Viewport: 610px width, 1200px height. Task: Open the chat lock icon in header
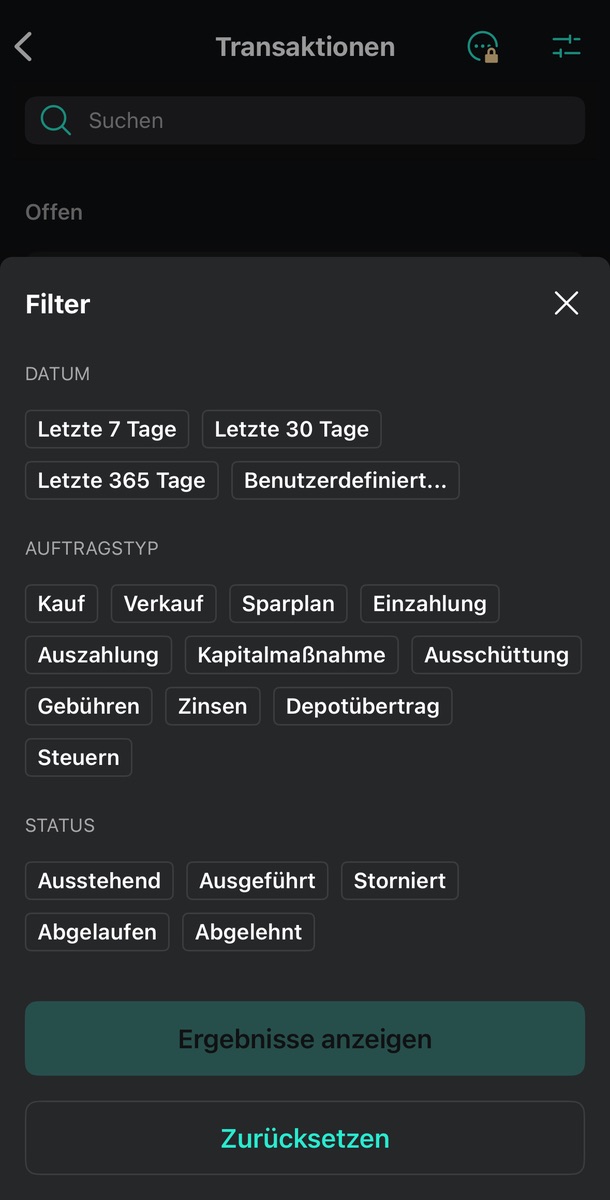point(483,47)
